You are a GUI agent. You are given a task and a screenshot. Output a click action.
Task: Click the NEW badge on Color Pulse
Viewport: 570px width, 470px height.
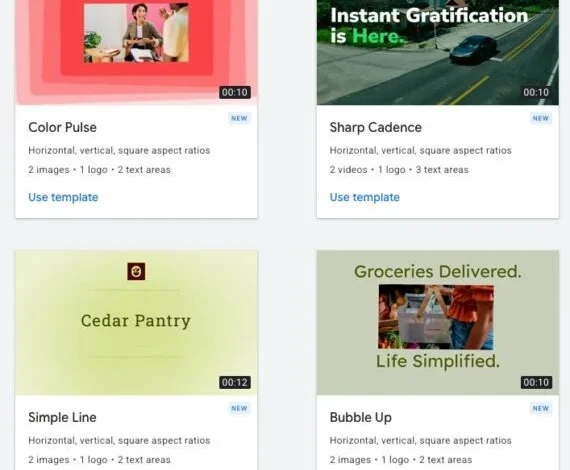coord(239,118)
